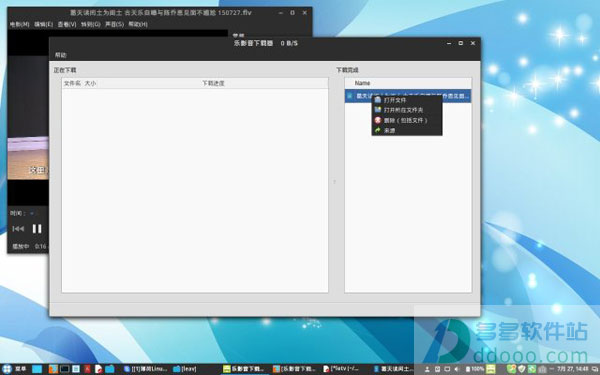The image size is (600, 375).
Task: Click the Name column header
Action: 362,83
